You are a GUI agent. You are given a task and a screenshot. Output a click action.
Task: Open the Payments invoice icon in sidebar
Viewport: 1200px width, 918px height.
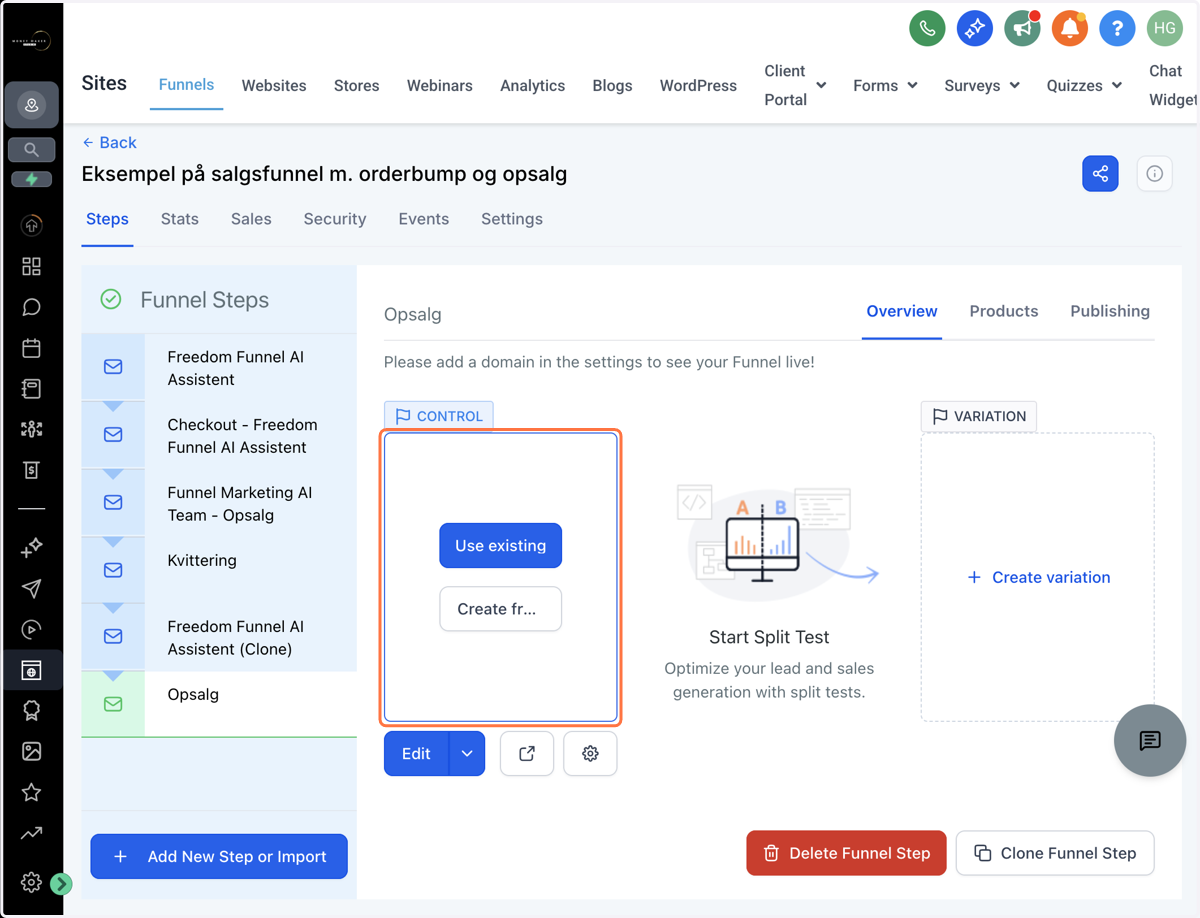31,470
